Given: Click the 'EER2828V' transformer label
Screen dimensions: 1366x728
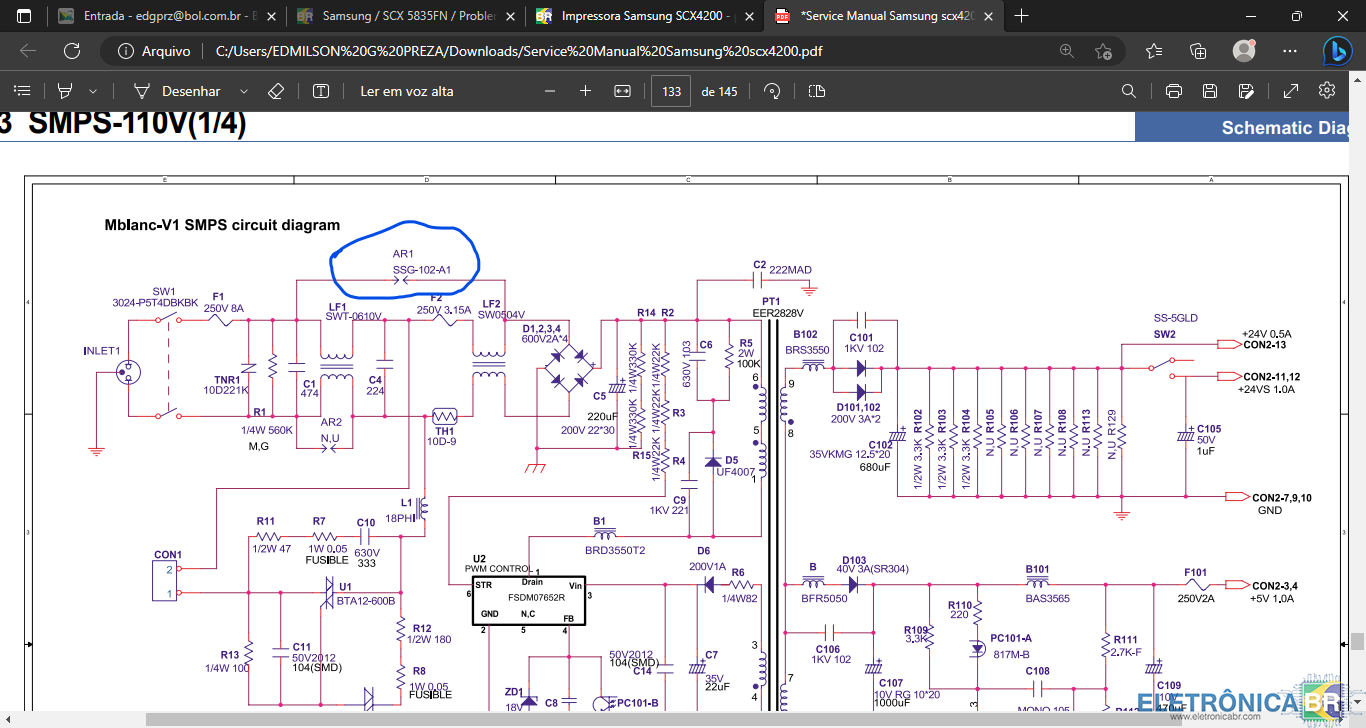Looking at the screenshot, I should click(x=778, y=314).
